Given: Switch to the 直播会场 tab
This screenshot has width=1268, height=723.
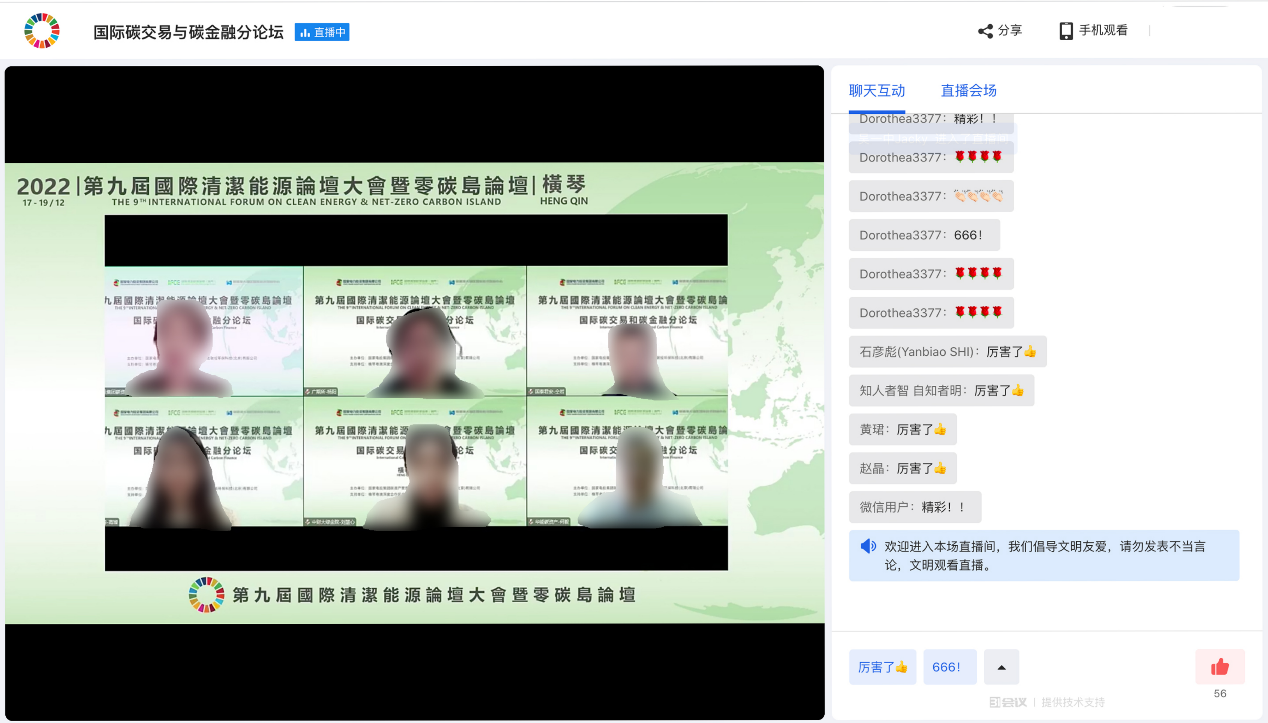Looking at the screenshot, I should (966, 89).
